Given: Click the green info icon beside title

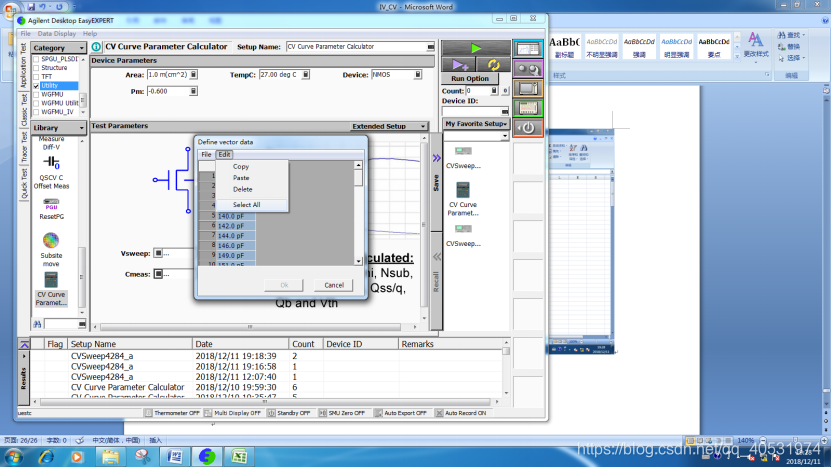Looking at the screenshot, I should click(96, 47).
